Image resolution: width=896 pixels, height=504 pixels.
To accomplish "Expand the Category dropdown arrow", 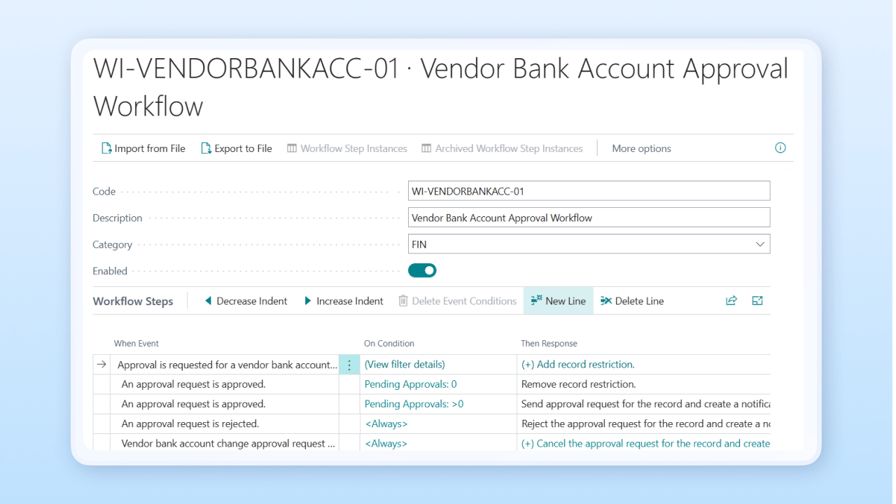I will (759, 244).
